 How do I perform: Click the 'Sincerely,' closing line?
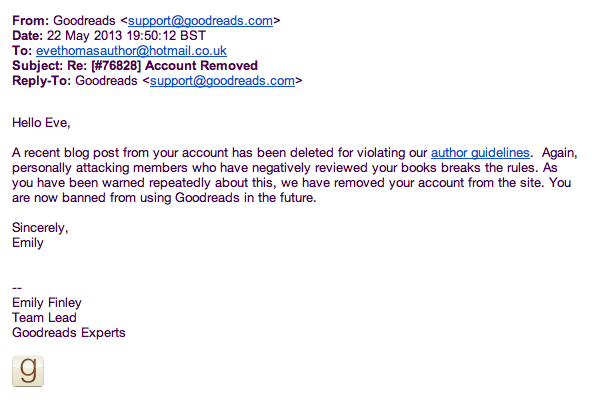pos(40,228)
